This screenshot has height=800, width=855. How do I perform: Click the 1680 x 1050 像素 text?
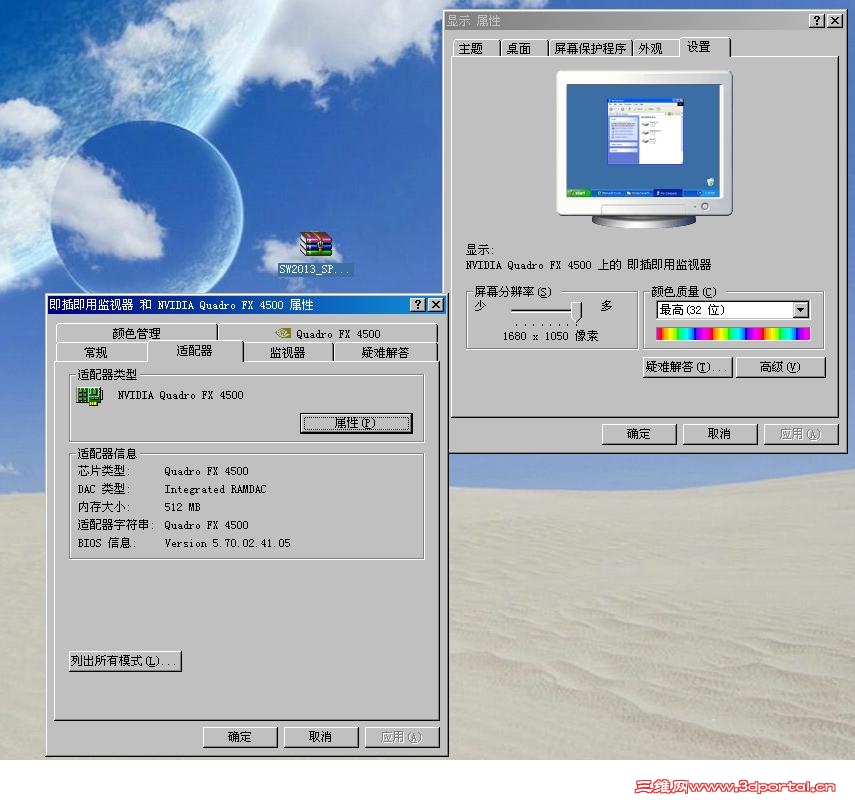click(550, 336)
